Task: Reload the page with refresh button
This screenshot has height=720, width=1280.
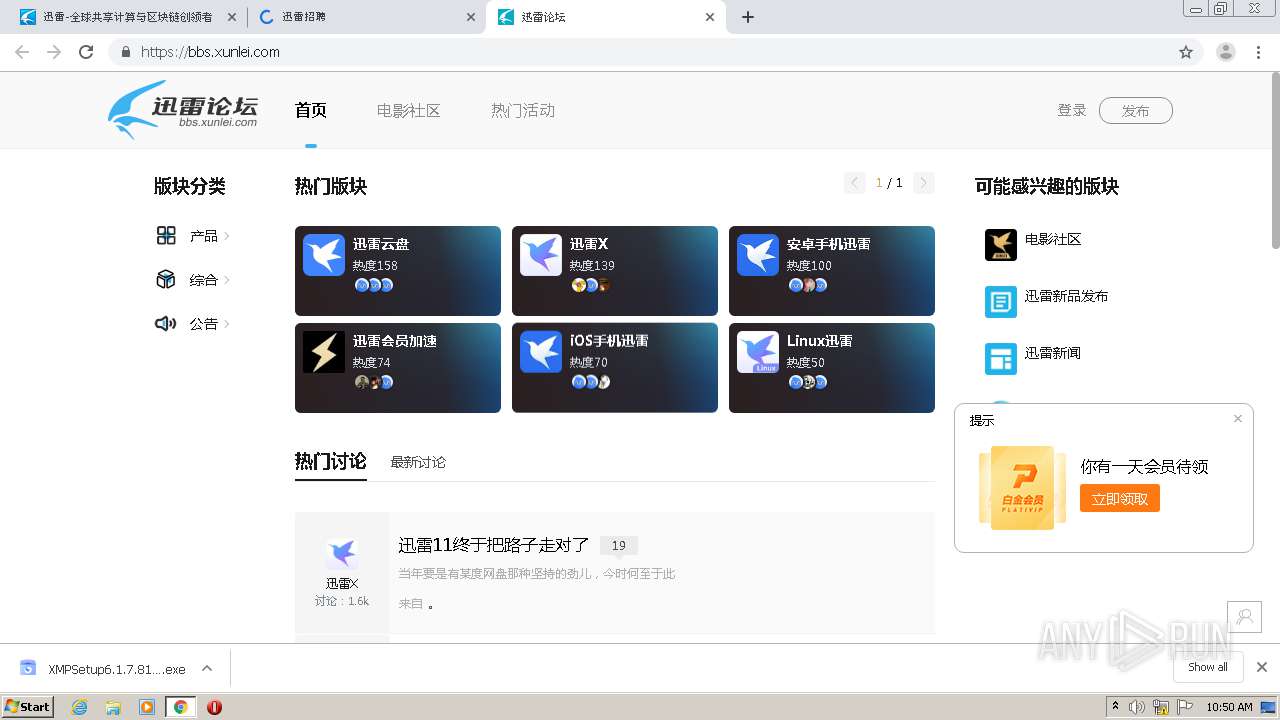Action: pyautogui.click(x=86, y=52)
